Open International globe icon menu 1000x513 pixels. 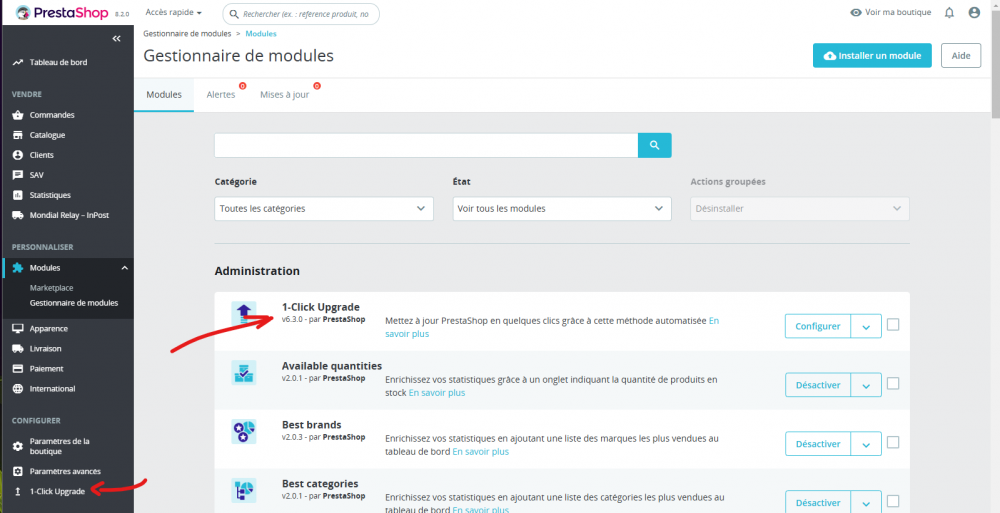point(18,389)
